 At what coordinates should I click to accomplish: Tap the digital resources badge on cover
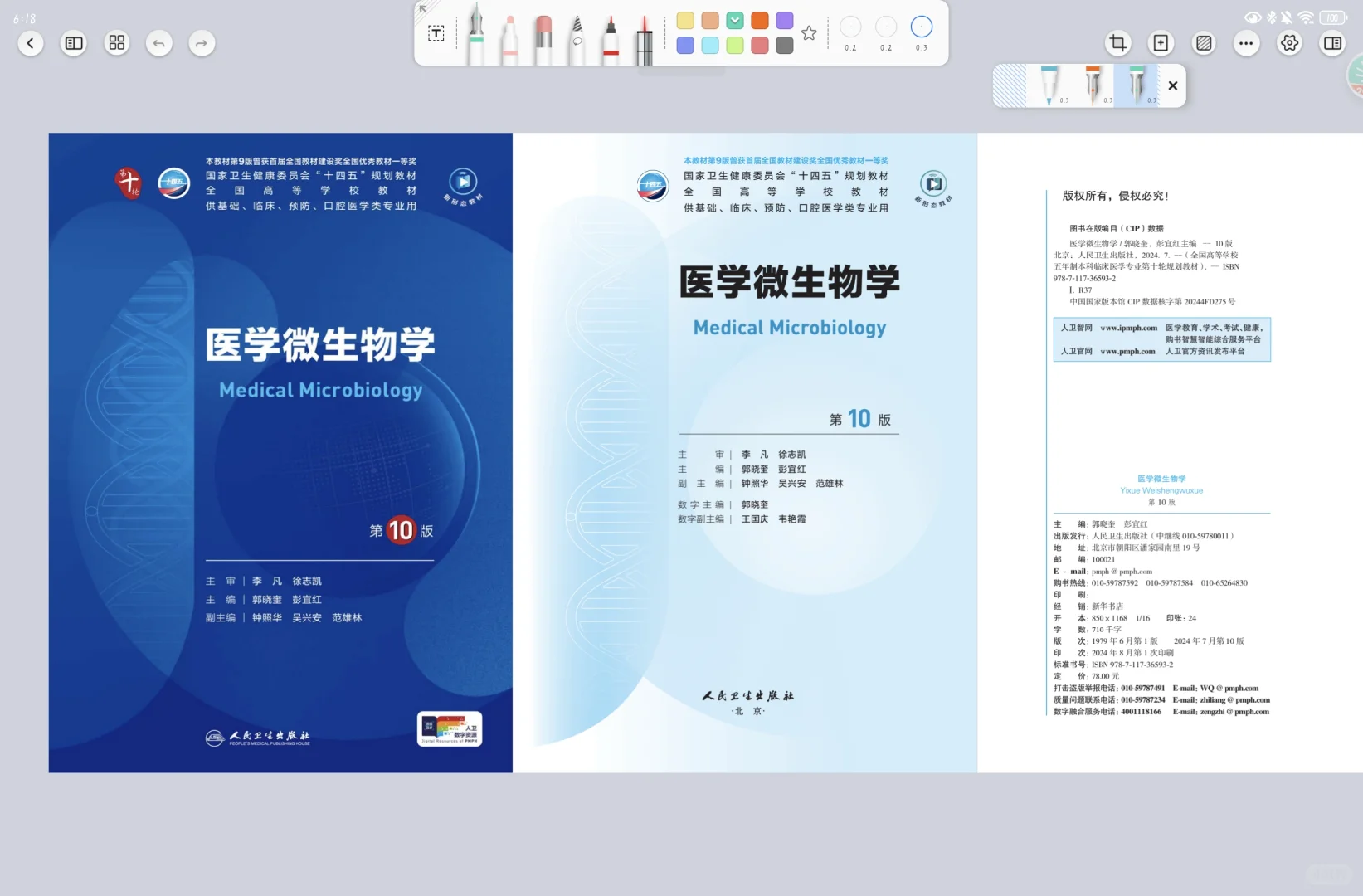pos(450,729)
